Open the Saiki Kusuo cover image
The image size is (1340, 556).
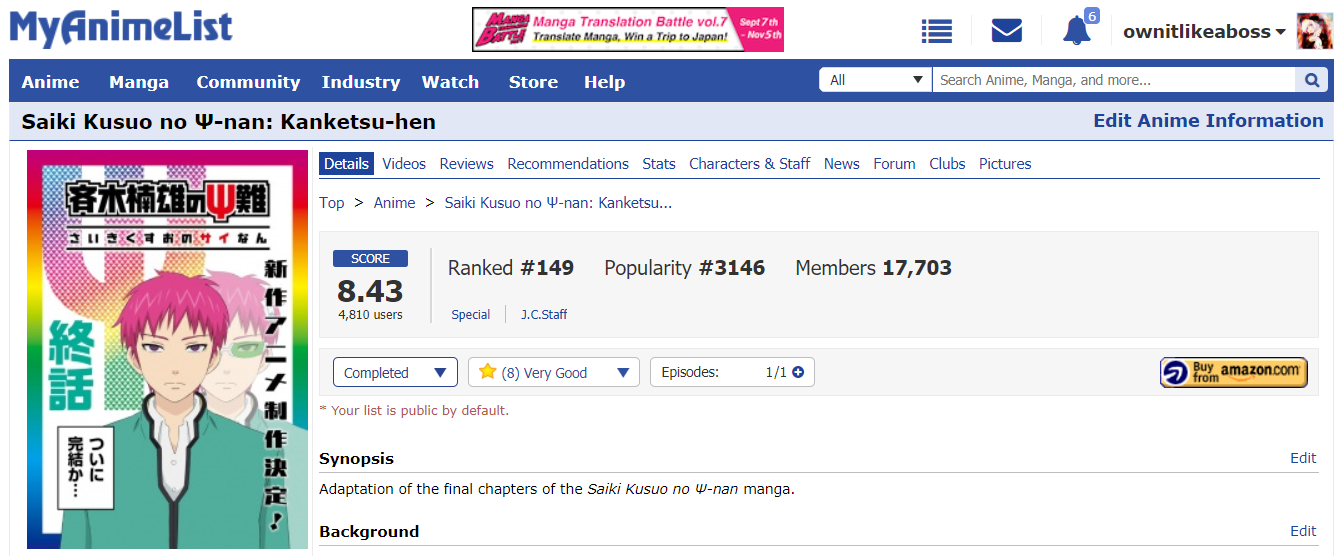click(167, 349)
